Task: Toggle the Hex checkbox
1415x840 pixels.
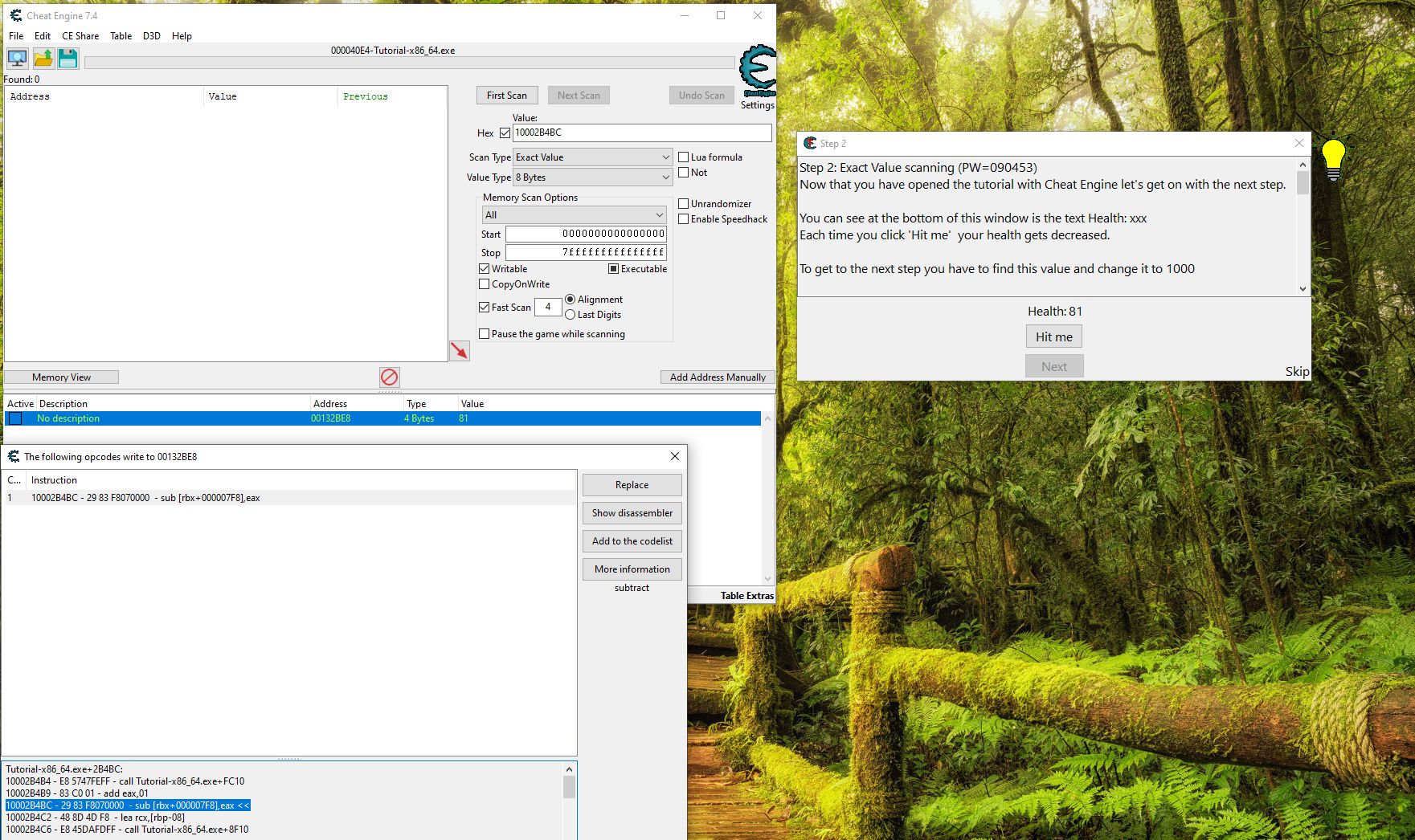Action: (505, 133)
